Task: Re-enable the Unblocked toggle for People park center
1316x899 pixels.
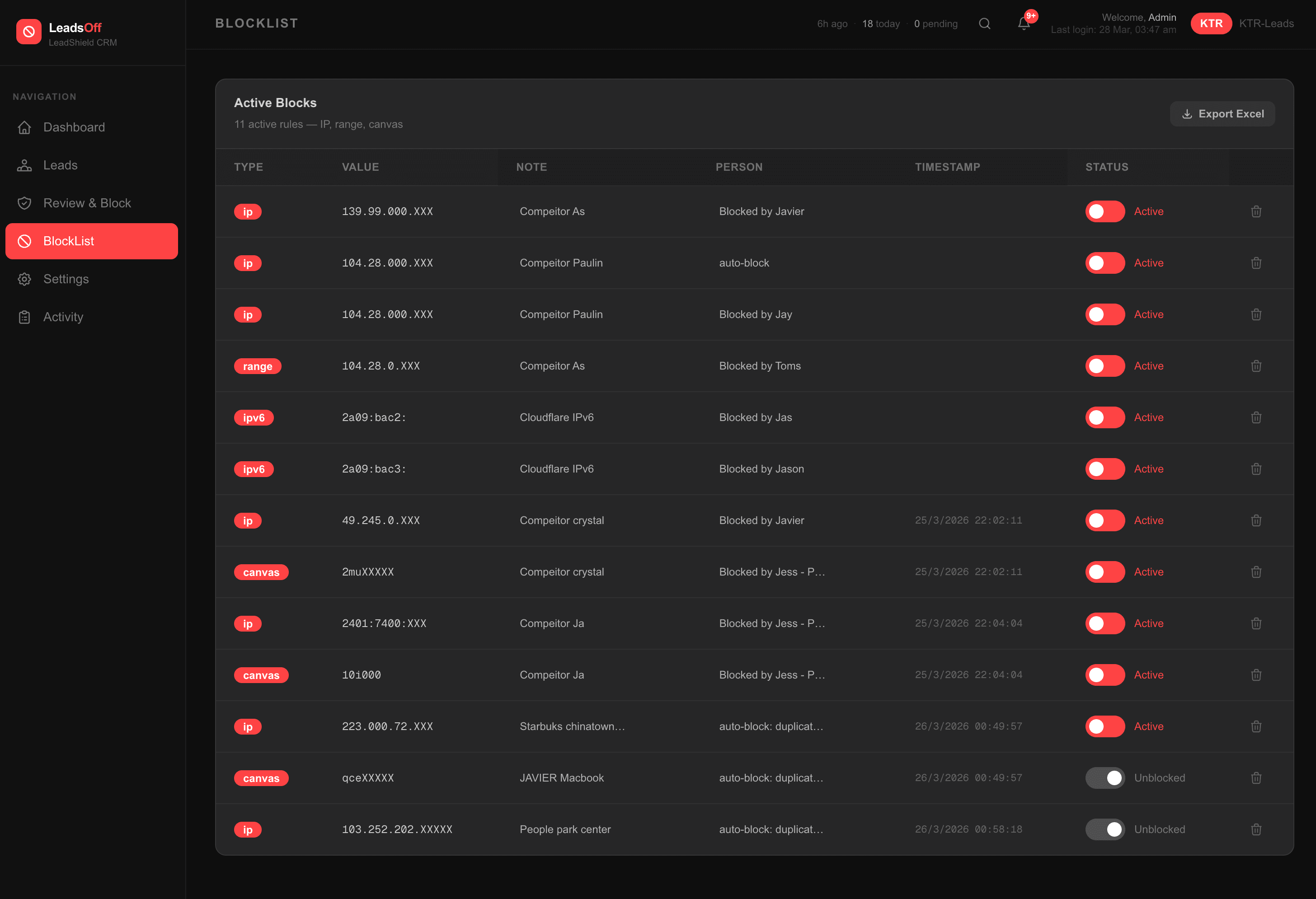Action: 1105,829
